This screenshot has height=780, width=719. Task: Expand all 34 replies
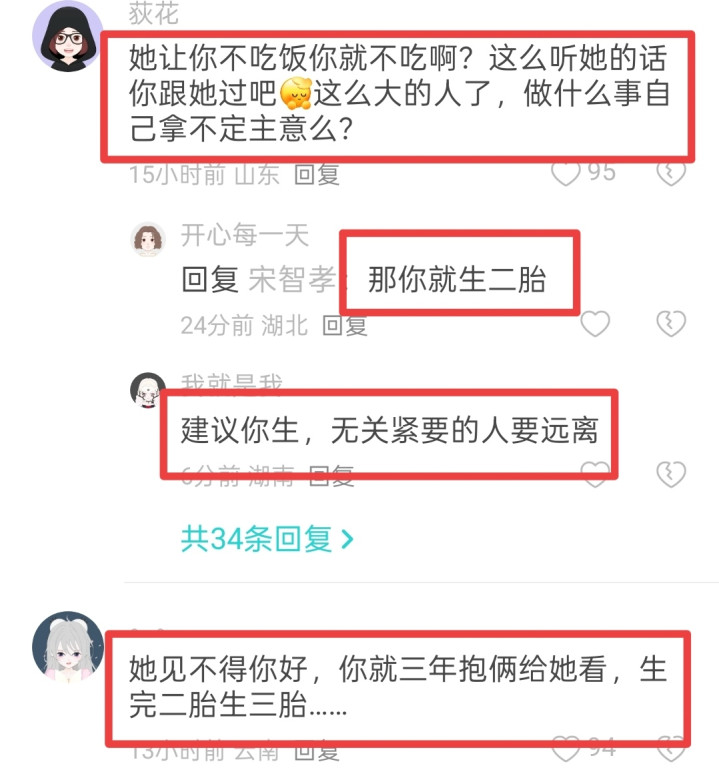(267, 539)
